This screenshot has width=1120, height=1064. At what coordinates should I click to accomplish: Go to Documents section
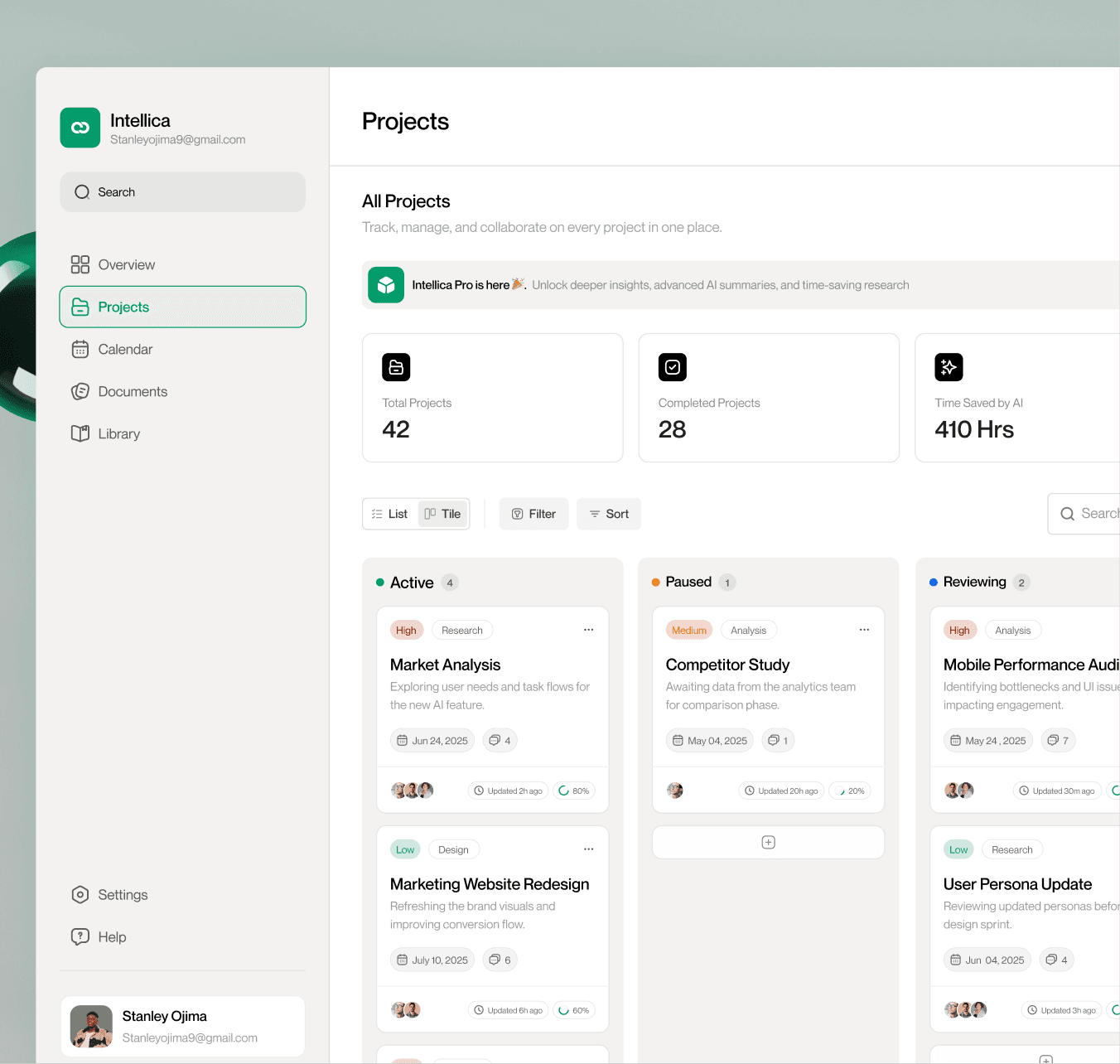click(x=182, y=391)
